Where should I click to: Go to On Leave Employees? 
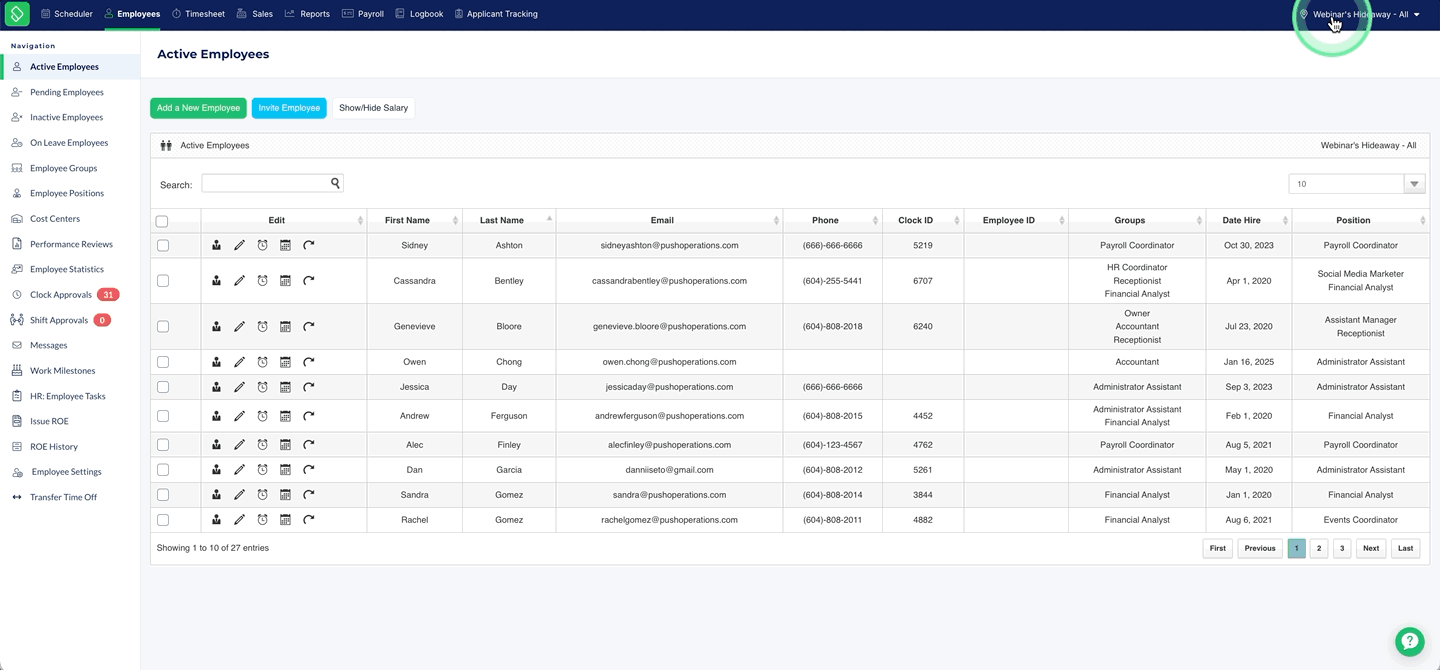click(70, 143)
